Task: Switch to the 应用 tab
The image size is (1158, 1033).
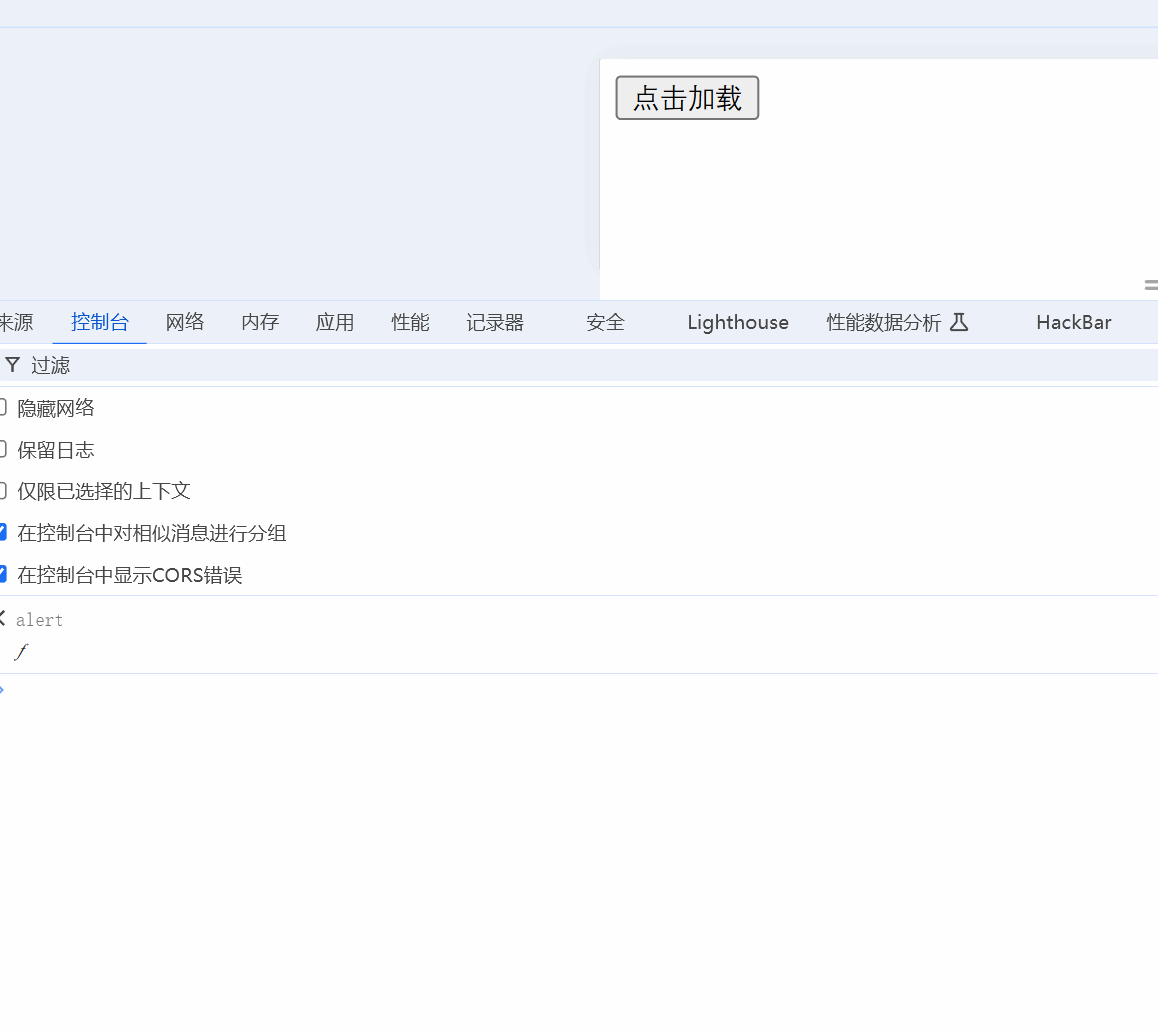Action: [x=335, y=322]
